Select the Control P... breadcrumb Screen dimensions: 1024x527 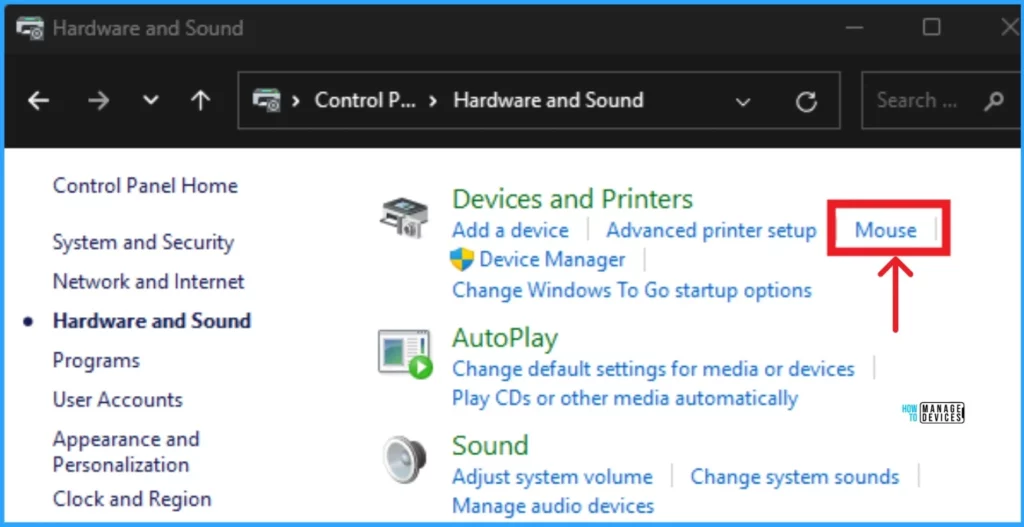(365, 100)
